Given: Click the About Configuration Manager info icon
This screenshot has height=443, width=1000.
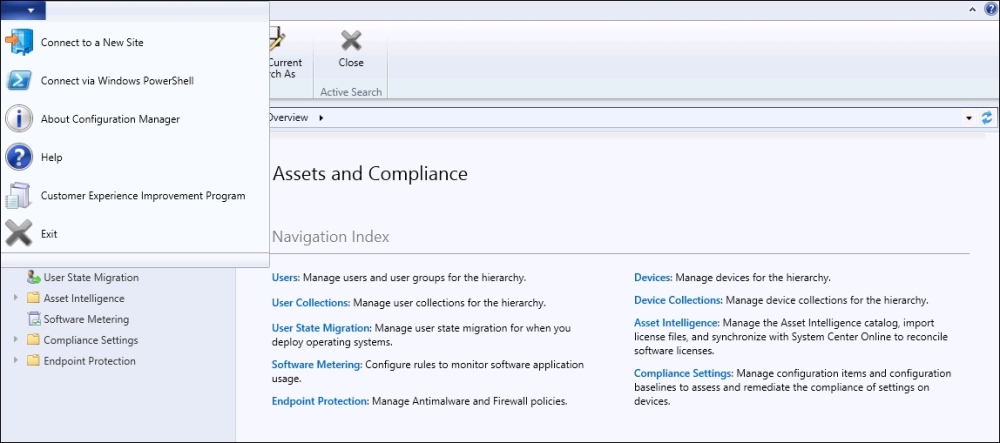Looking at the screenshot, I should 18,119.
